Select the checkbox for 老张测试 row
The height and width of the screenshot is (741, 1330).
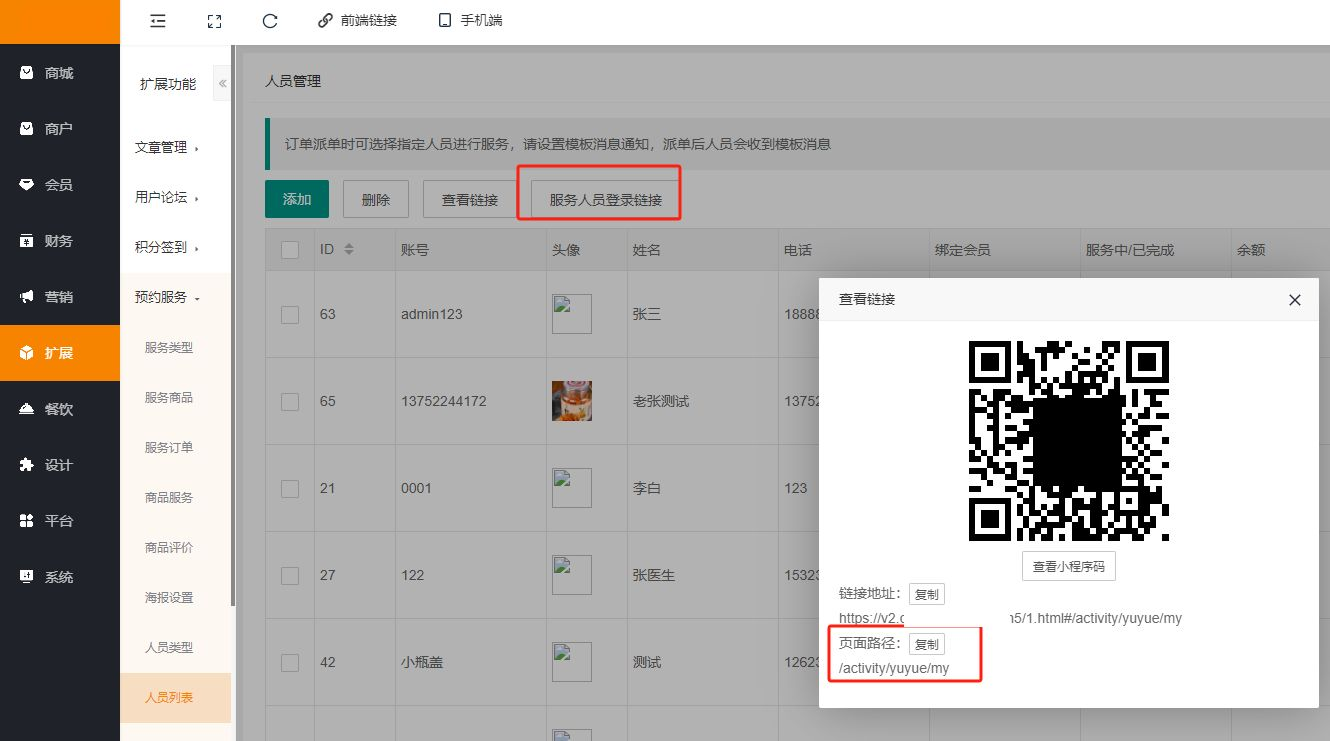pyautogui.click(x=290, y=401)
